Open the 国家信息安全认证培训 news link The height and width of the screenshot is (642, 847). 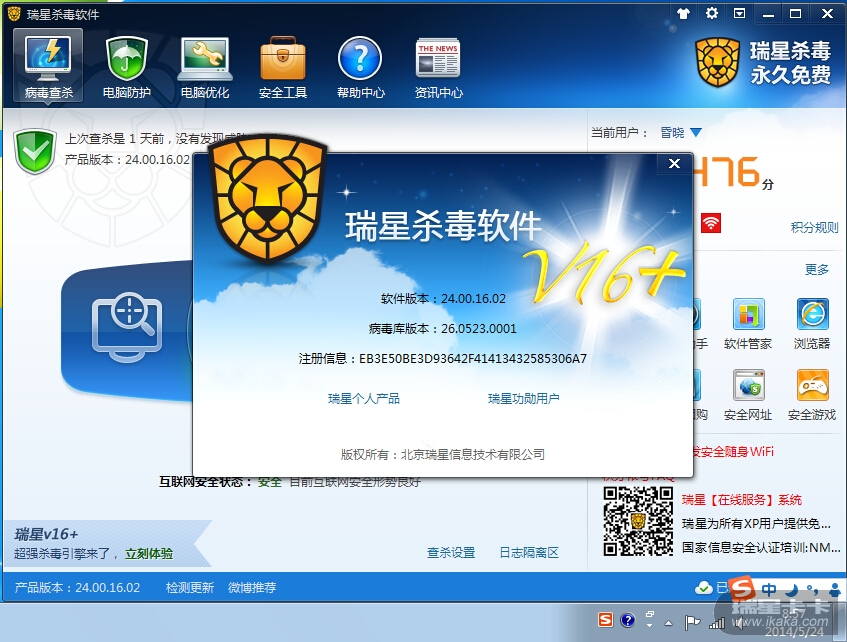pyautogui.click(x=761, y=547)
